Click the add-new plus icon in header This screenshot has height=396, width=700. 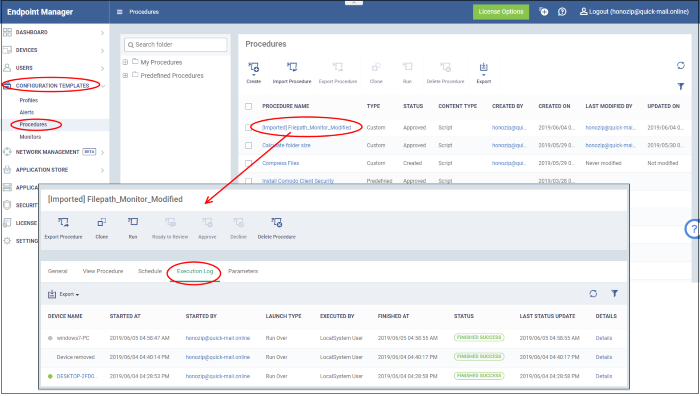click(x=543, y=12)
